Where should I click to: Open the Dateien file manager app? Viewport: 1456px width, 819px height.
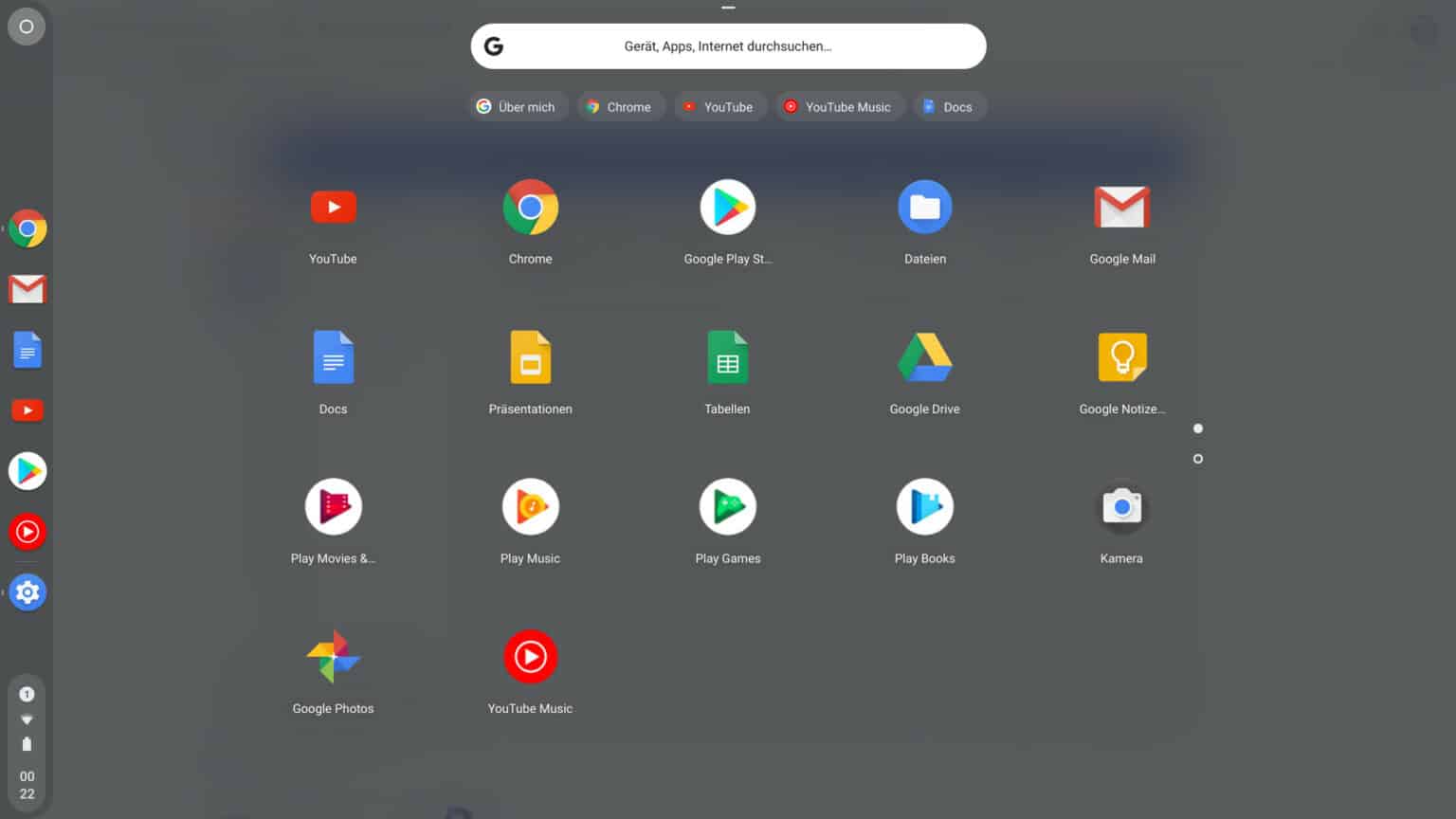tap(925, 208)
